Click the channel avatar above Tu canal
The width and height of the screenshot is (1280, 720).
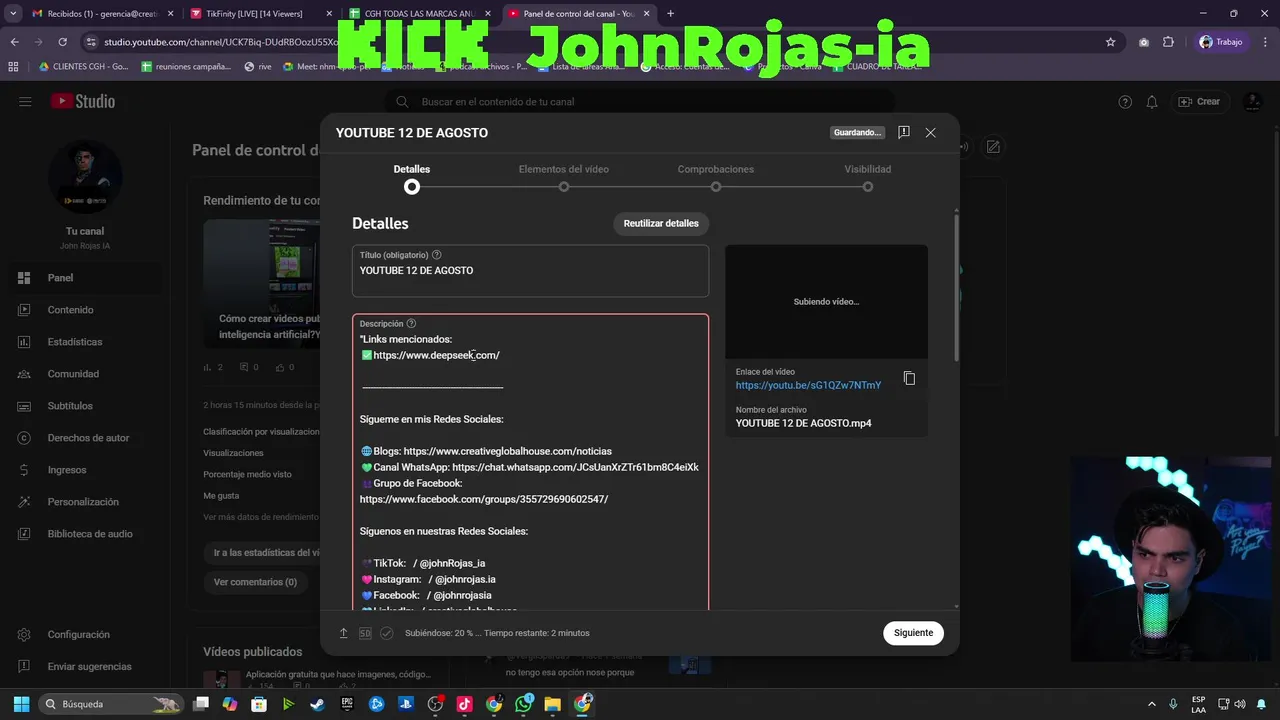point(85,177)
